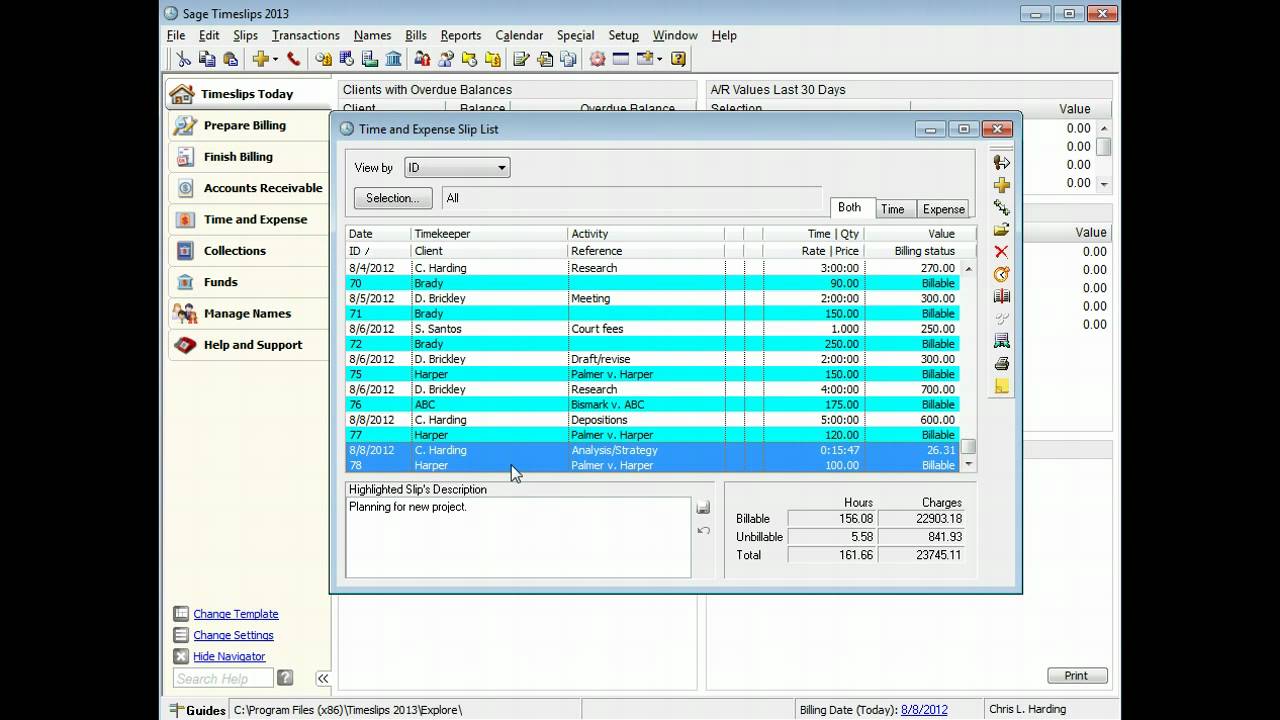Click the 8/8/2012 billing date link
This screenshot has height=720, width=1280.
click(x=924, y=709)
